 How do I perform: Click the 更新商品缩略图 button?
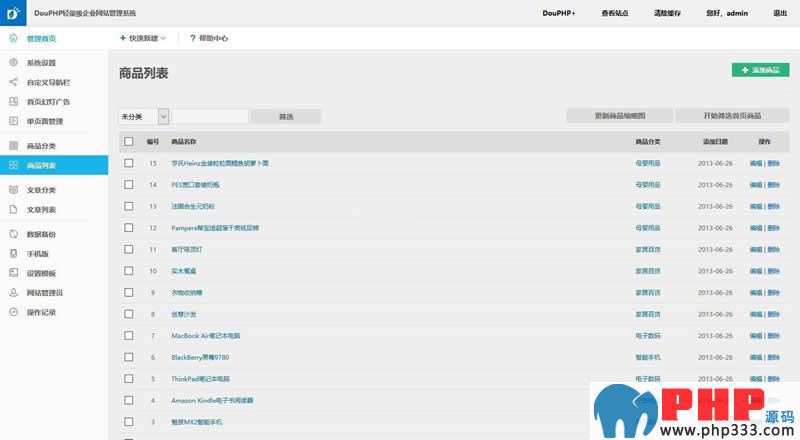[x=619, y=116]
